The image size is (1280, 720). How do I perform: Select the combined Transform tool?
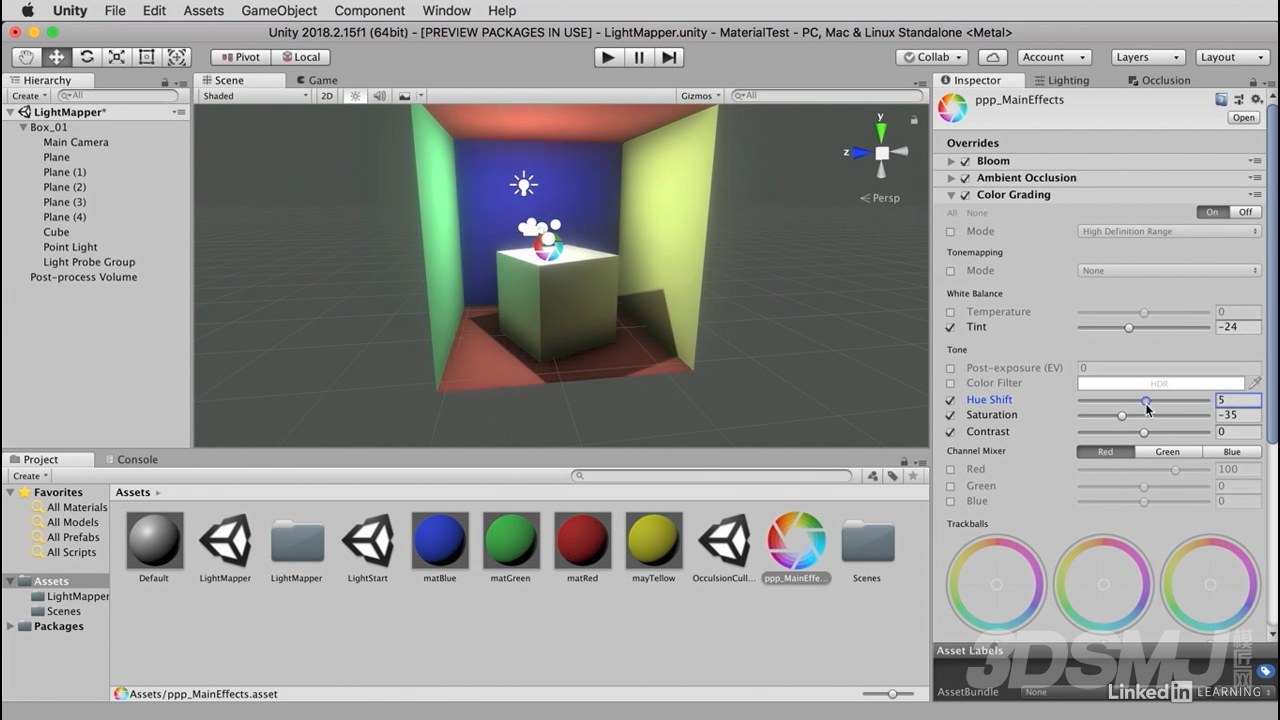coord(177,57)
